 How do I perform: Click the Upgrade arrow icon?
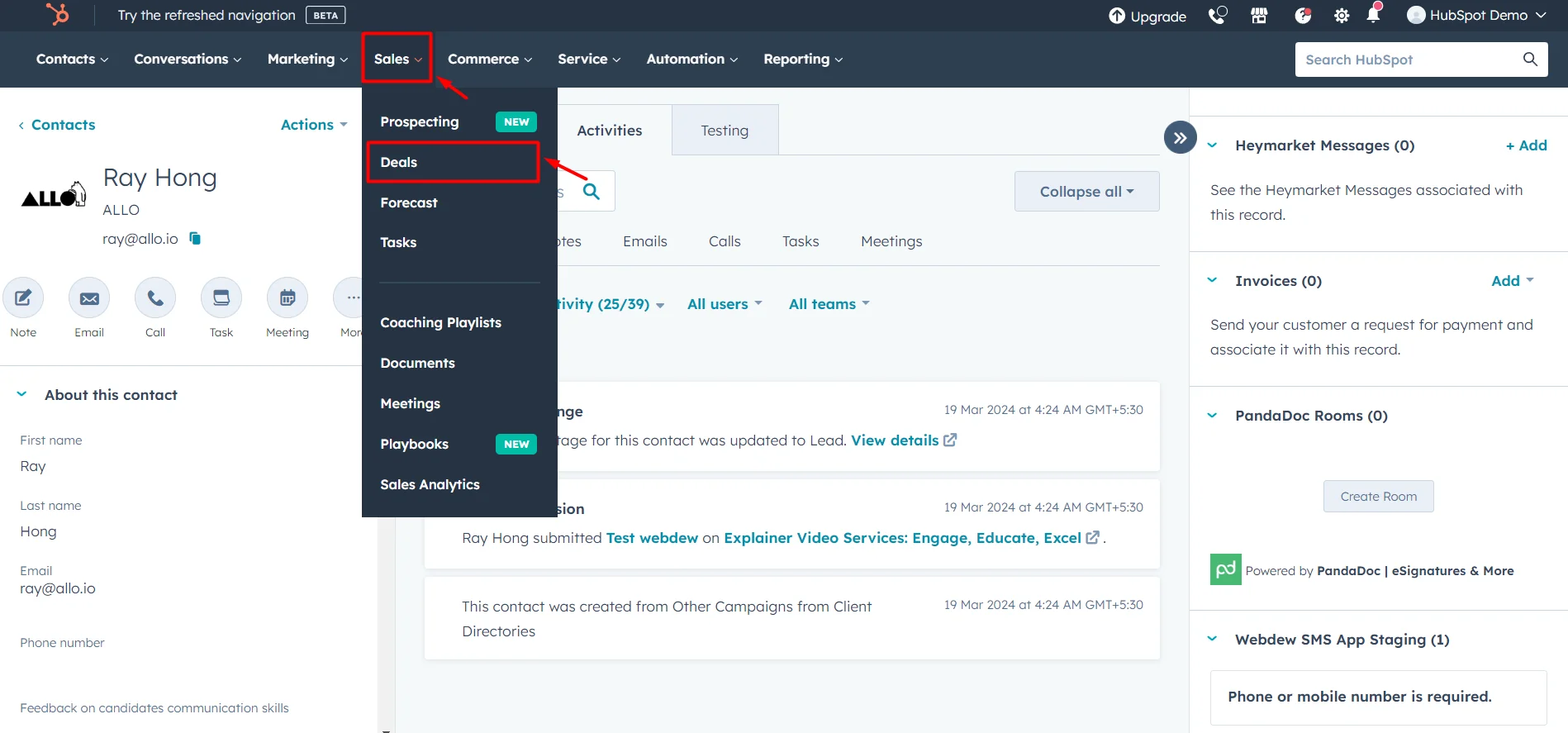click(1117, 16)
